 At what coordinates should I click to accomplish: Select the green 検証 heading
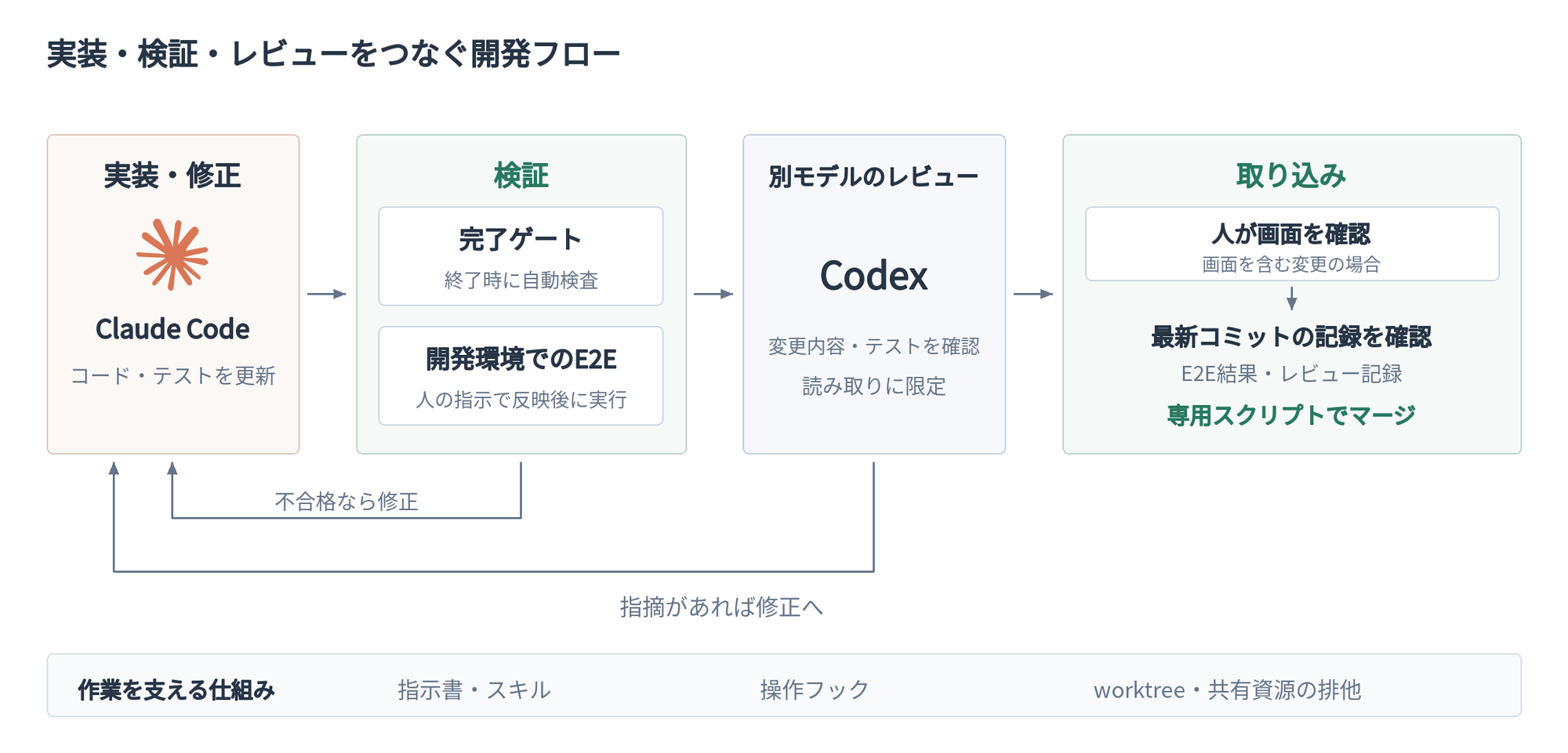[521, 176]
